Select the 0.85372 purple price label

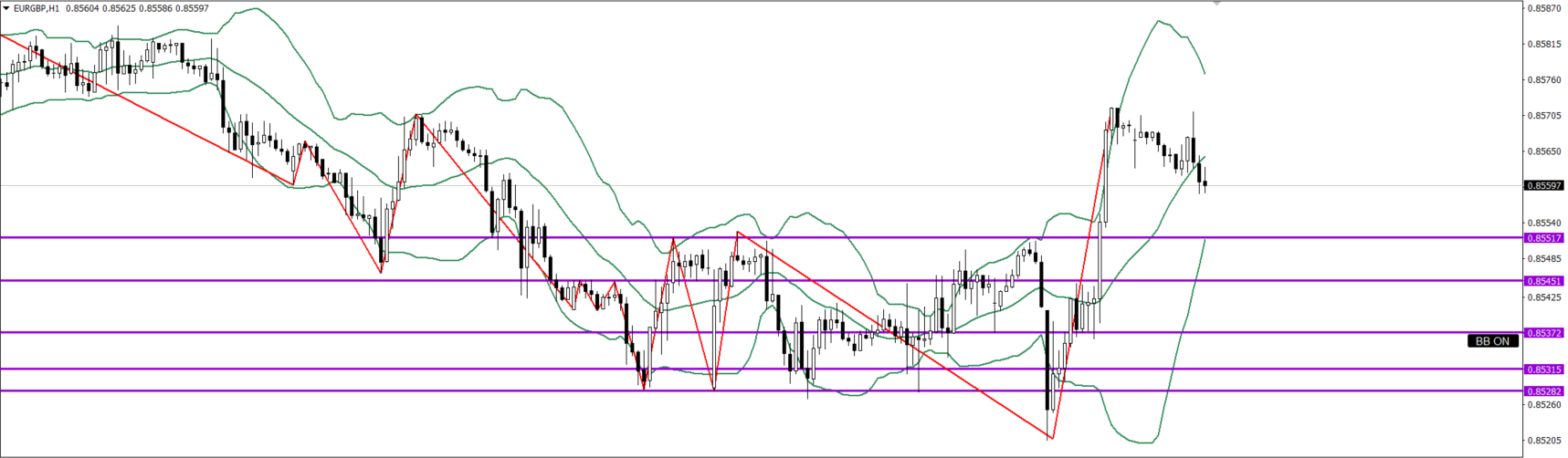(1543, 333)
